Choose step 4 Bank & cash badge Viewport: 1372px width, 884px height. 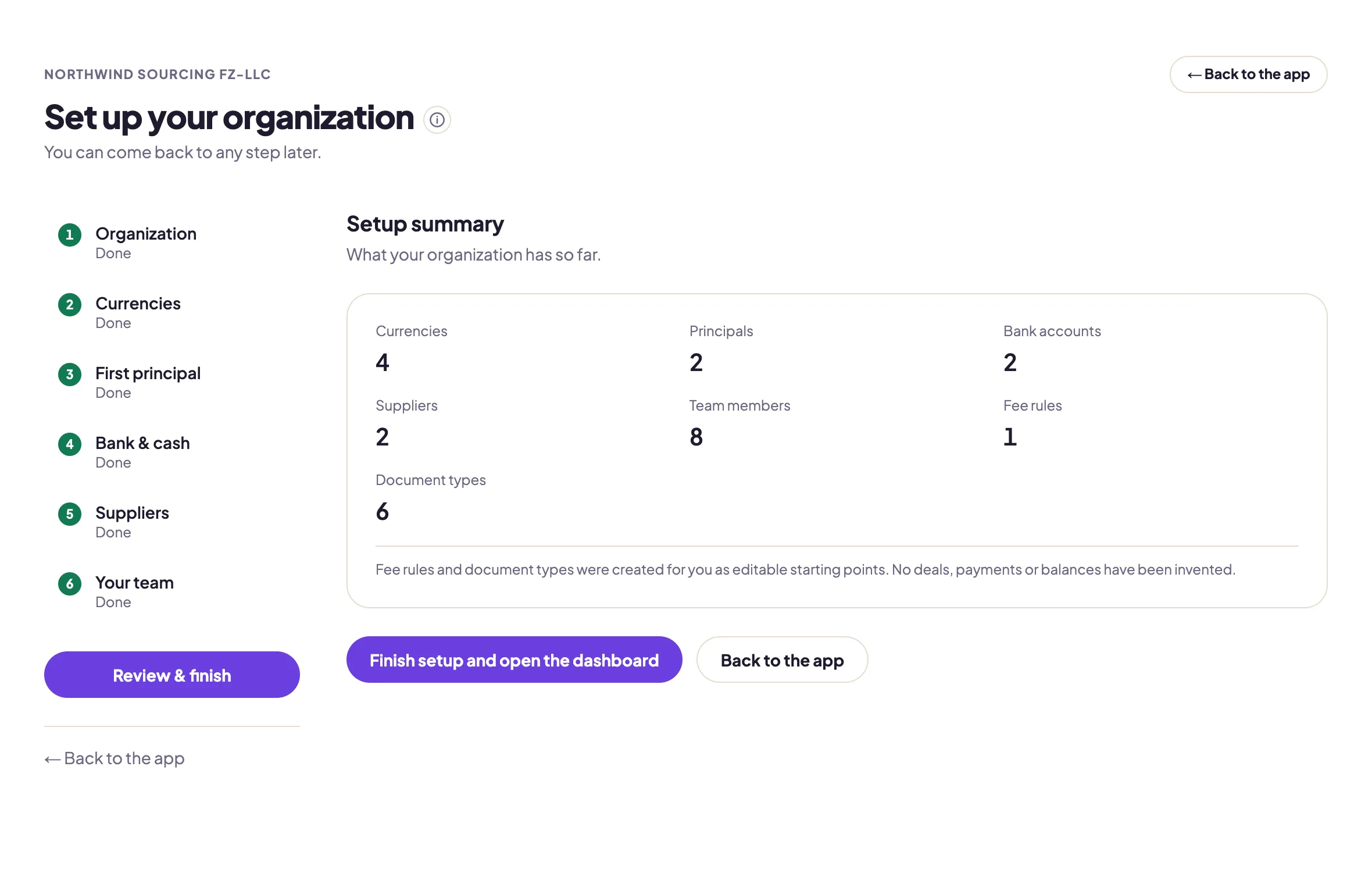point(70,444)
